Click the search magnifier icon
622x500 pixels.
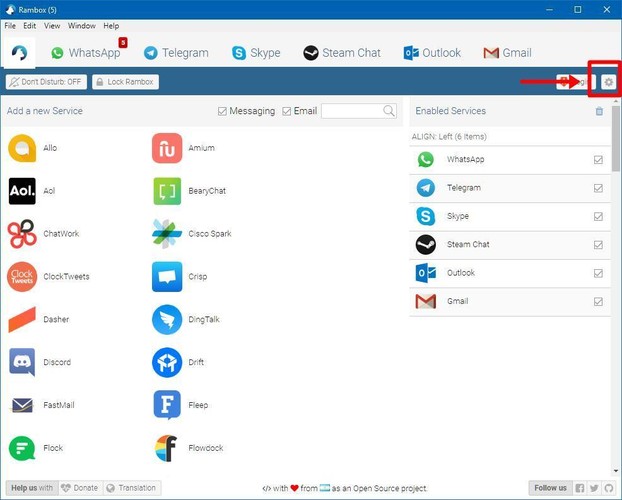point(389,111)
